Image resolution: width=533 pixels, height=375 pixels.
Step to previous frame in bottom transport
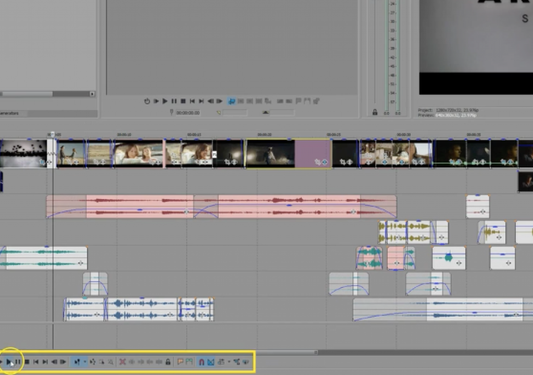[x=54, y=362]
